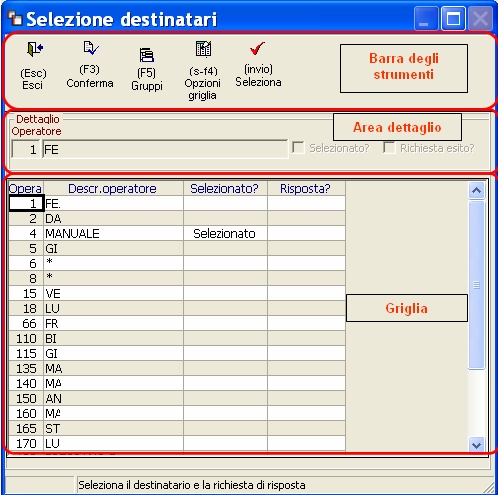Select row 6 asterisk operator
498x495 pixels.
point(177,263)
